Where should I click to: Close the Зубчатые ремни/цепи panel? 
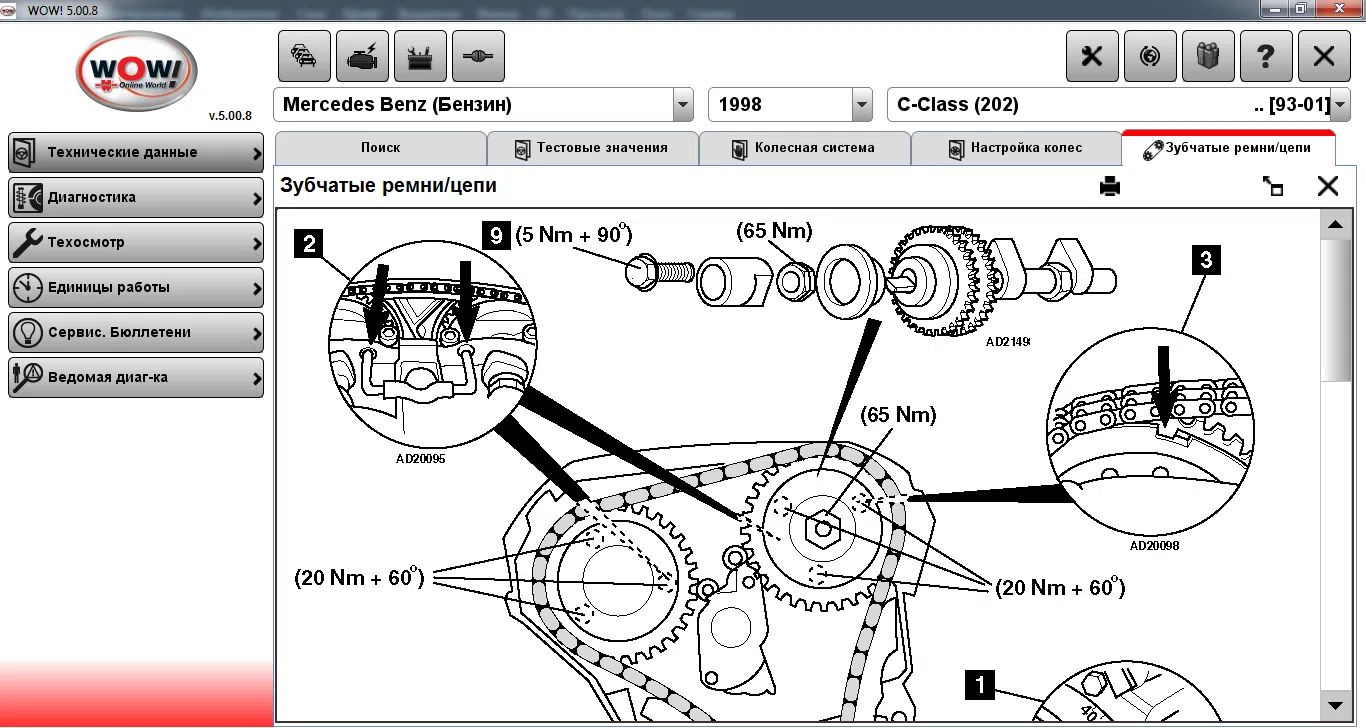tap(1328, 186)
